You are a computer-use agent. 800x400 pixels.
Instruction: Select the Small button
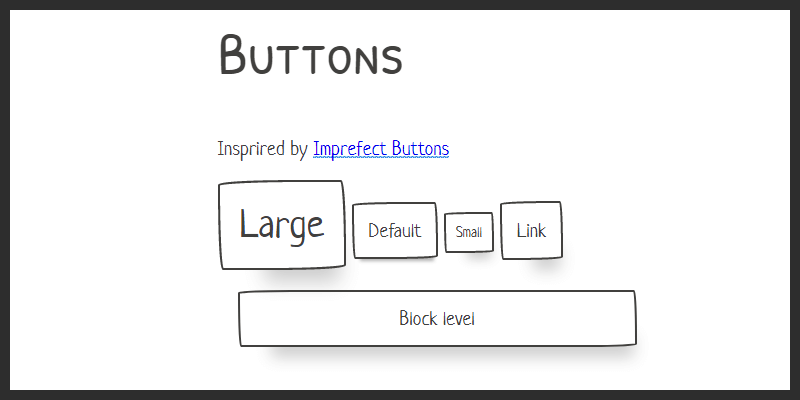tap(469, 232)
